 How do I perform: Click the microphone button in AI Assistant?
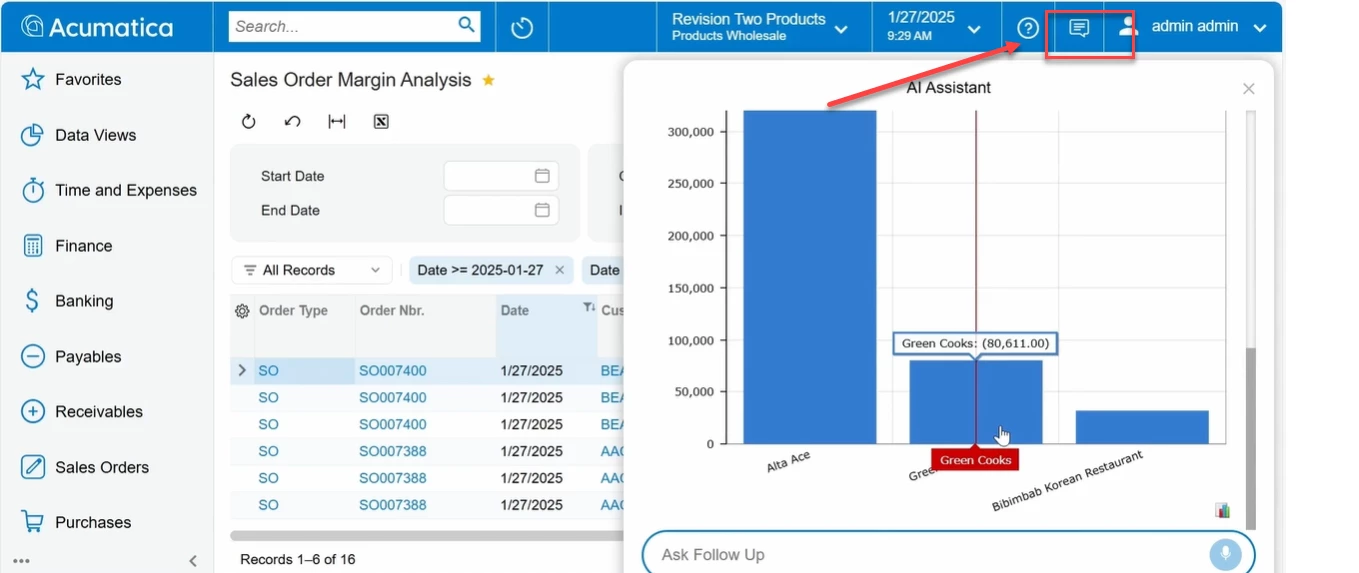coord(1225,554)
